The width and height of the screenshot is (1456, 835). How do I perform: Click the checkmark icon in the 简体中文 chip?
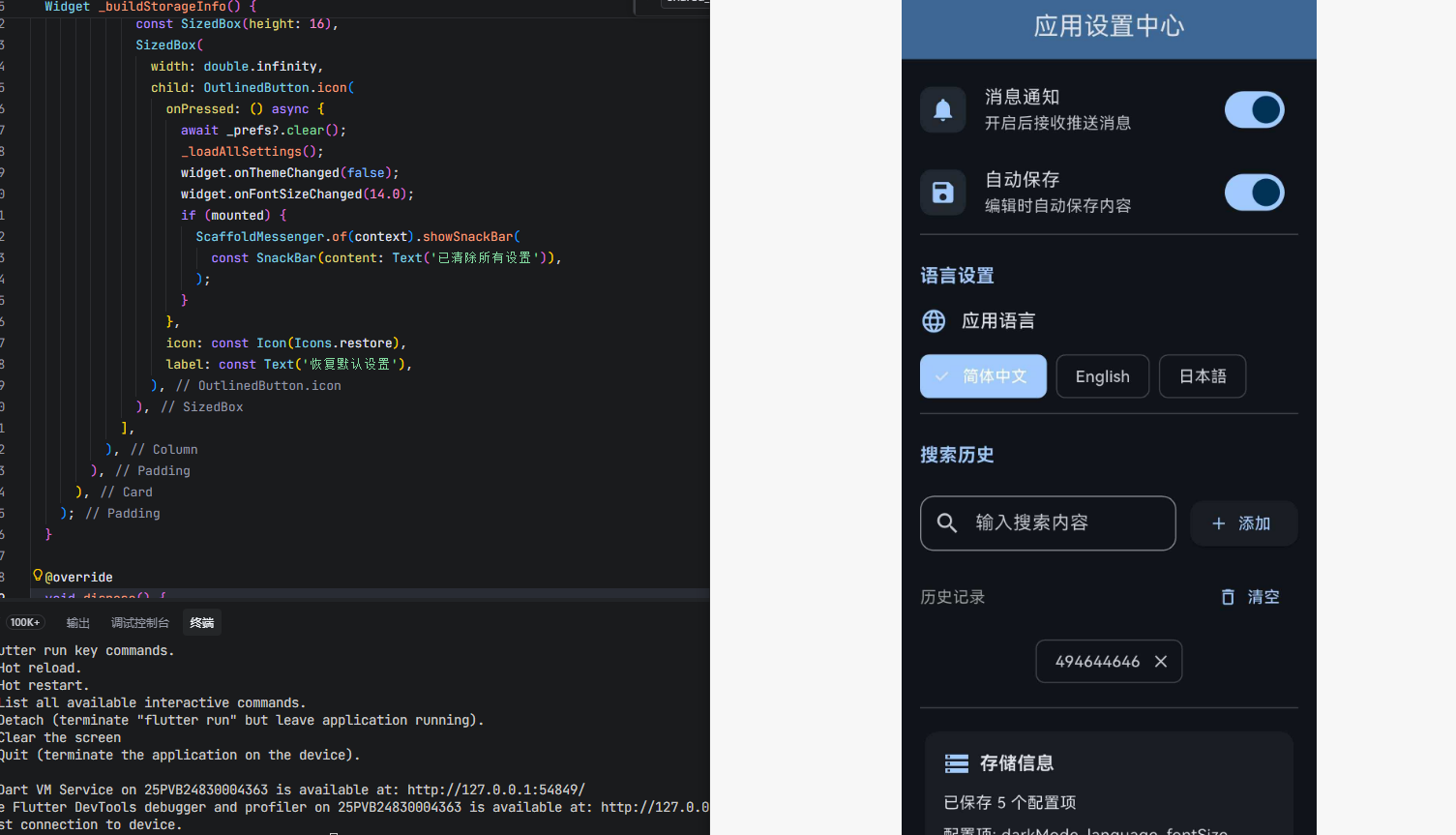941,376
